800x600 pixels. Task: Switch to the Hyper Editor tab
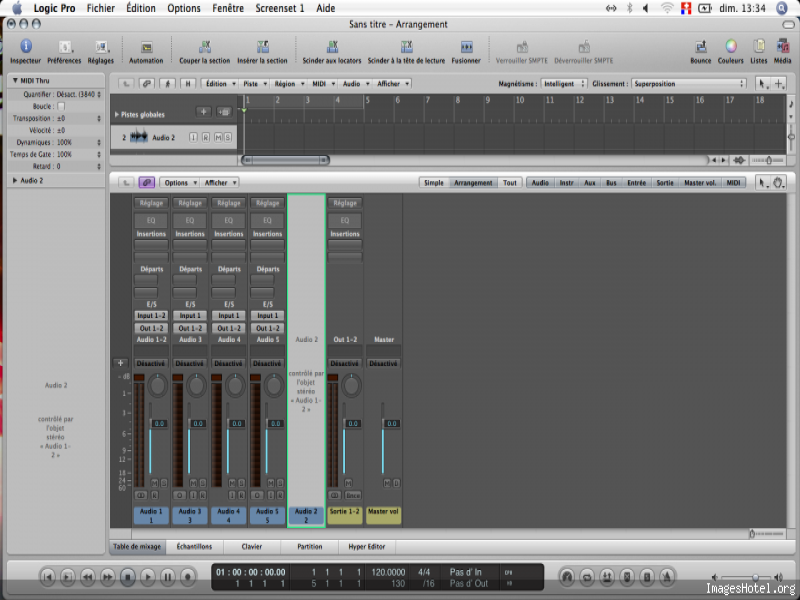(367, 546)
